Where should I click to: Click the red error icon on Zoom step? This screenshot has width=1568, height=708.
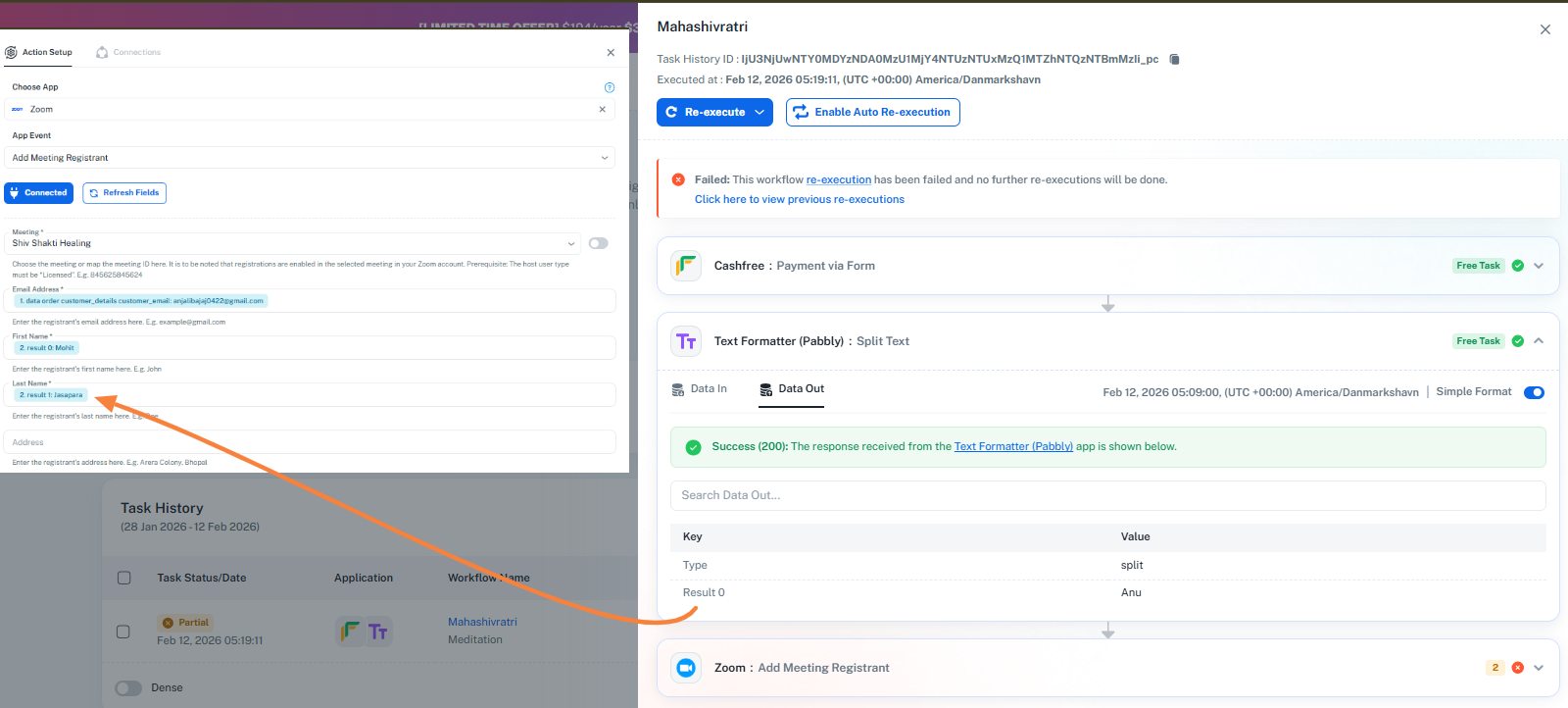(1517, 668)
